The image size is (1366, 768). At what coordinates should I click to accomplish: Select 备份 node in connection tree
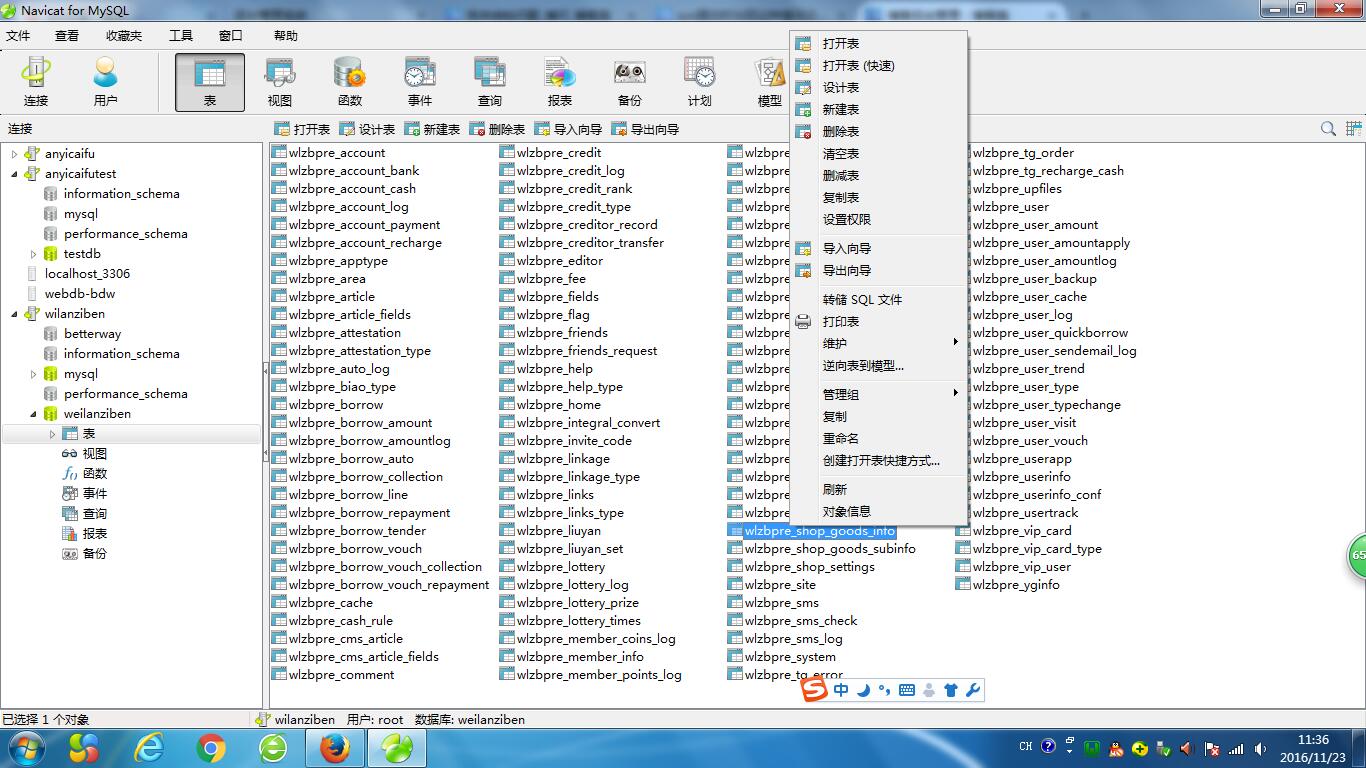95,554
